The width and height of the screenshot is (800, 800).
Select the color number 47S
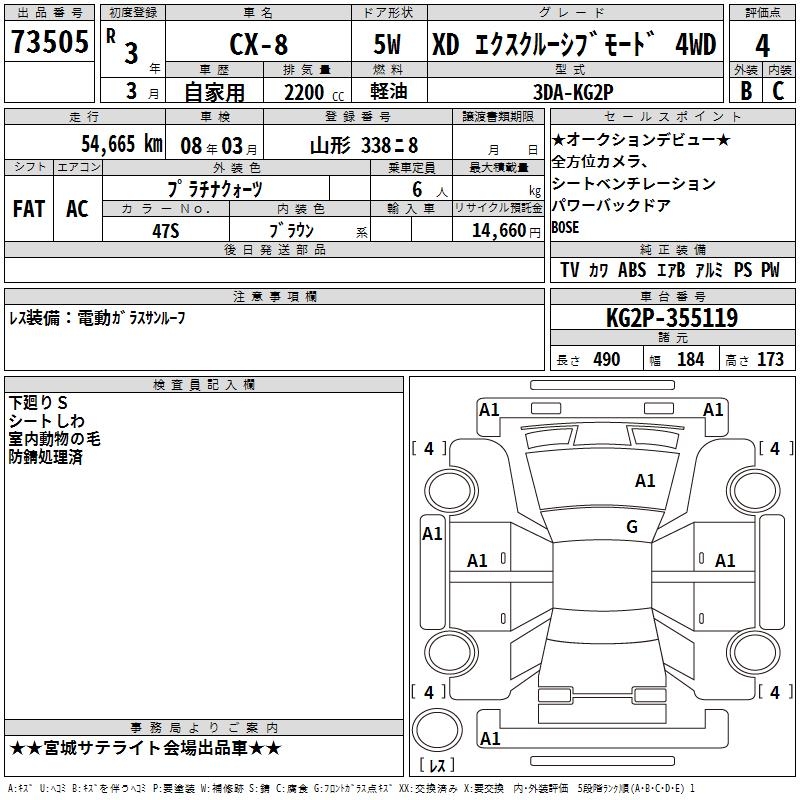pyautogui.click(x=166, y=231)
